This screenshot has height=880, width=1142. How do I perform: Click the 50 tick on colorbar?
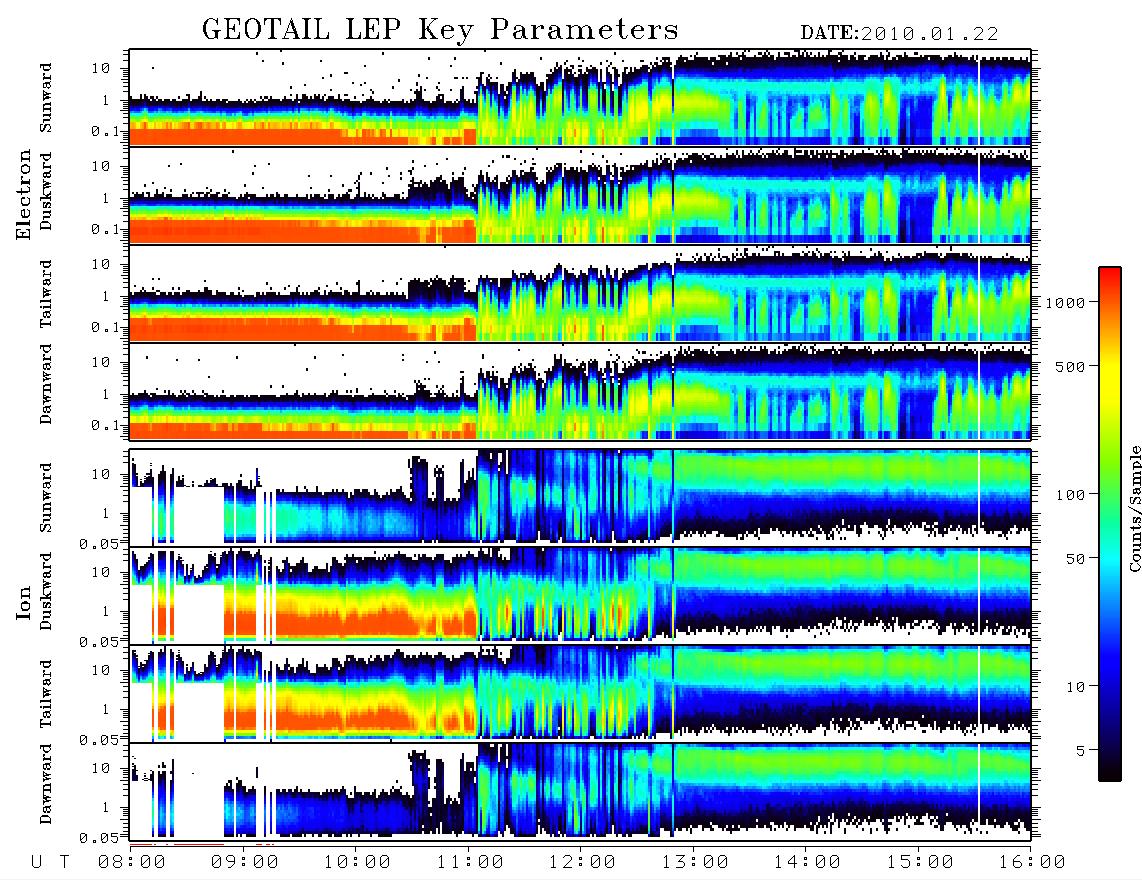1074,559
